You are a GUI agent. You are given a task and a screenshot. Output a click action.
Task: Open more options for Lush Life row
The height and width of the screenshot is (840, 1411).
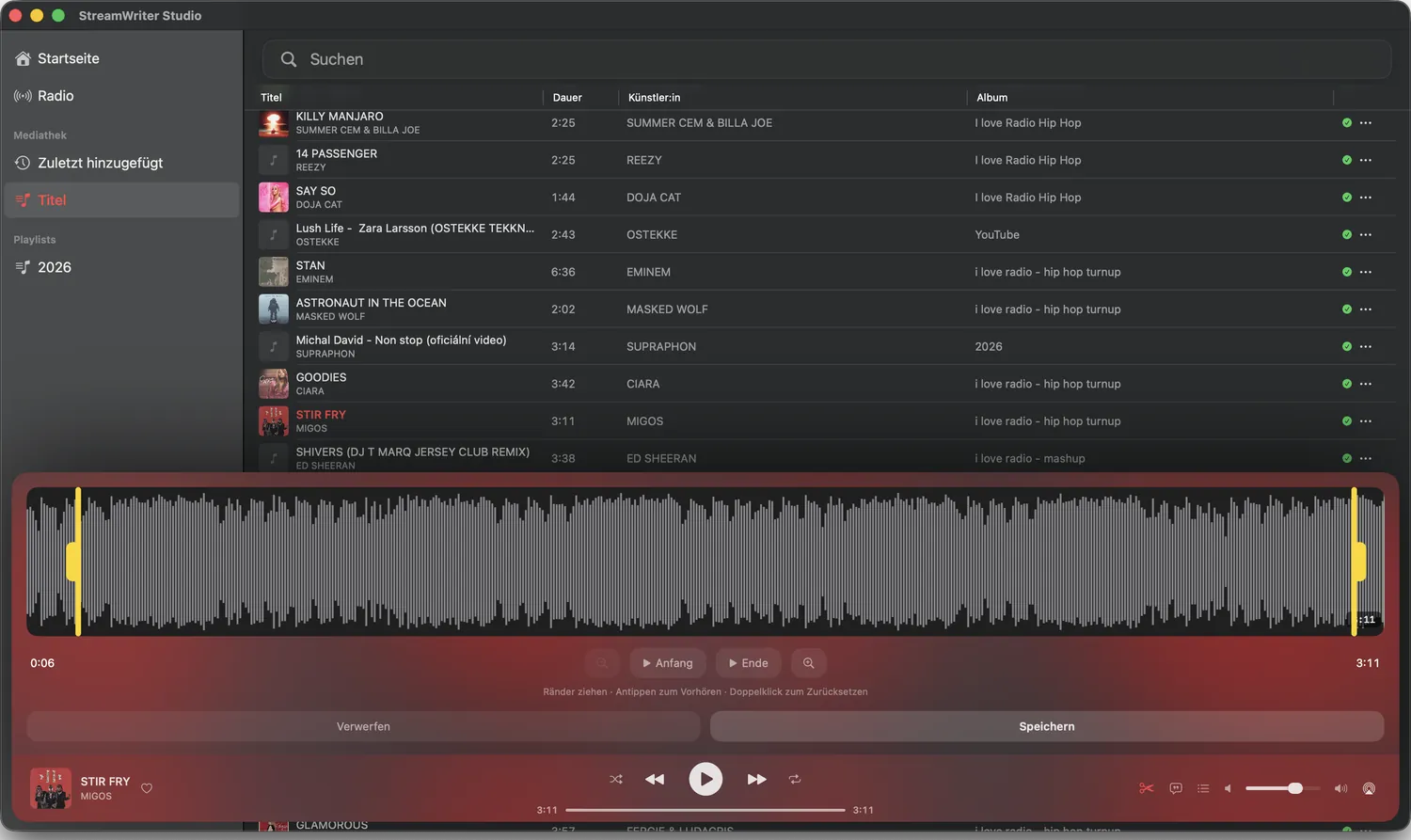pyautogui.click(x=1366, y=234)
